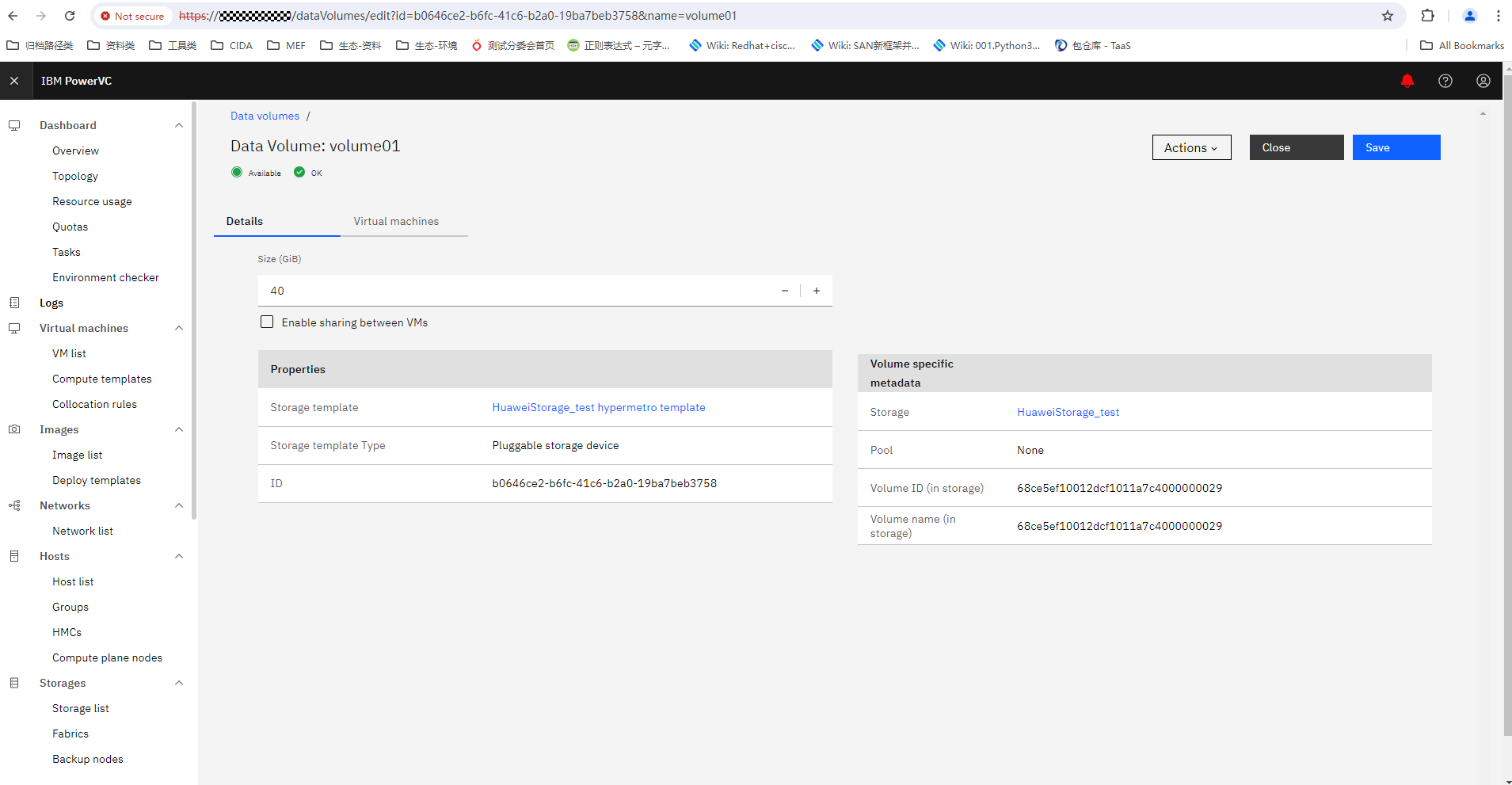1512x785 pixels.
Task: Decrease volume size with minus button
Action: (x=785, y=291)
